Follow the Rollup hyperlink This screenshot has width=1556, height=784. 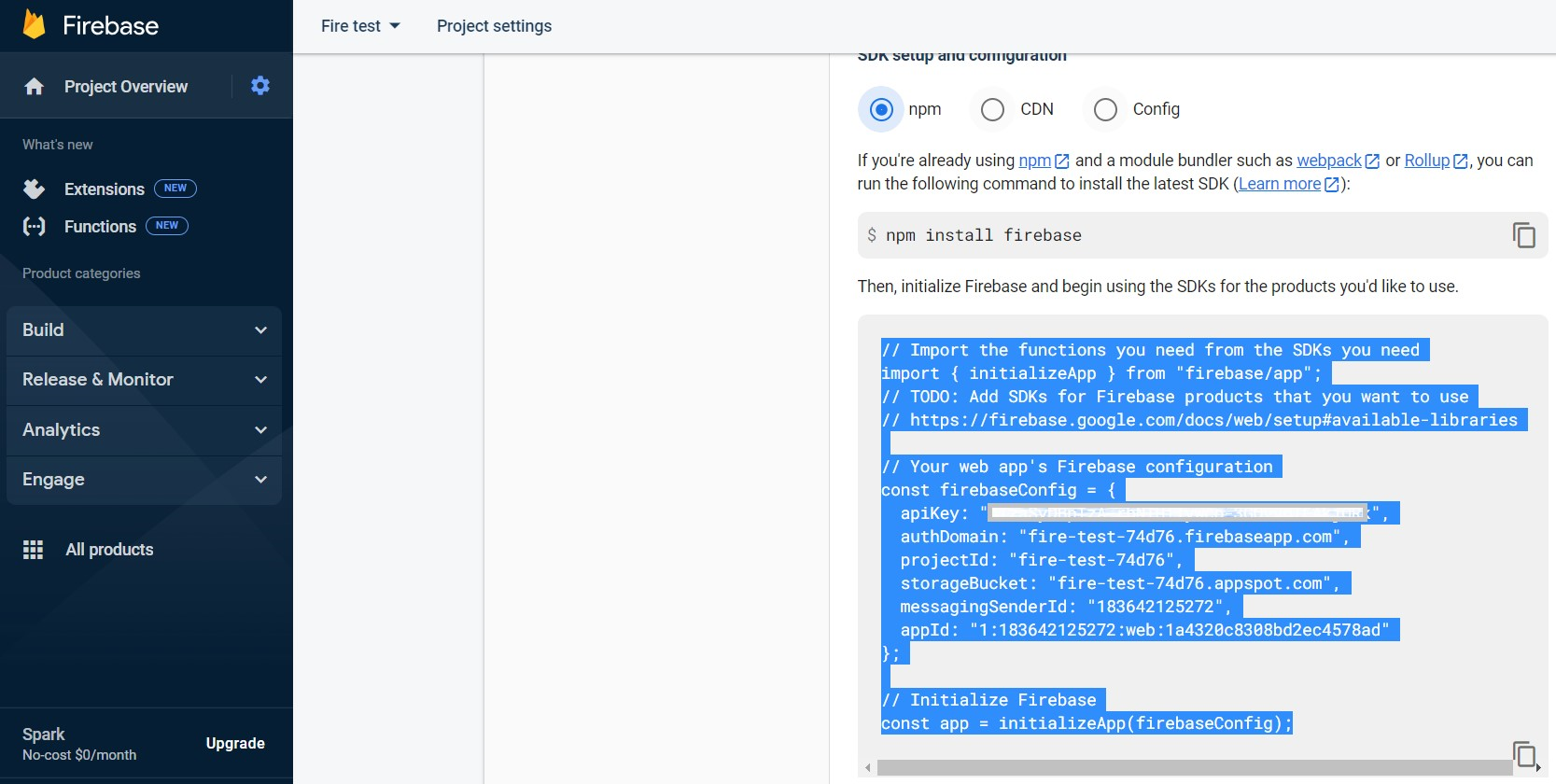(x=1427, y=161)
